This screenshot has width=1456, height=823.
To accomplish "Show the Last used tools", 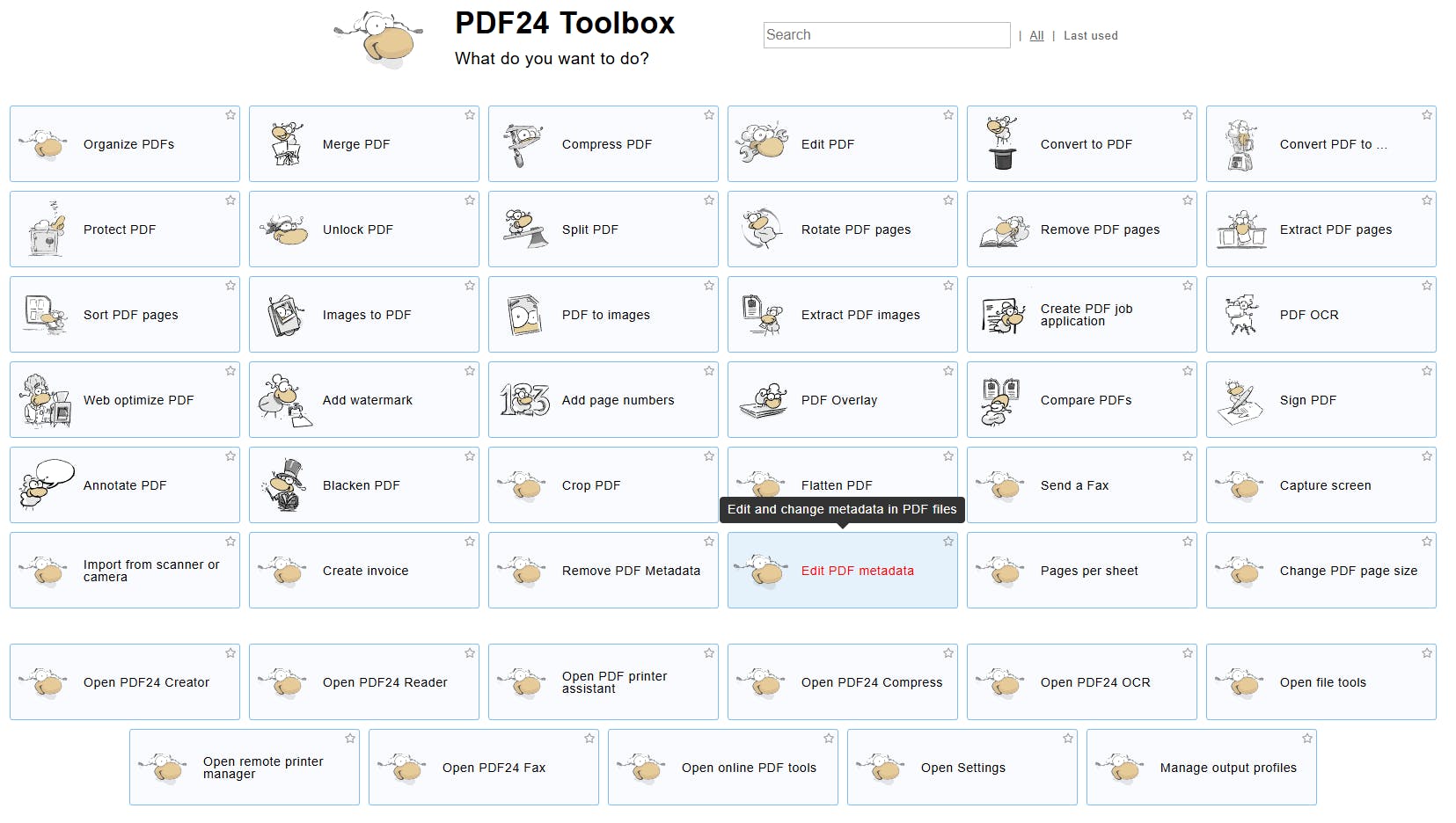I will click(1090, 35).
